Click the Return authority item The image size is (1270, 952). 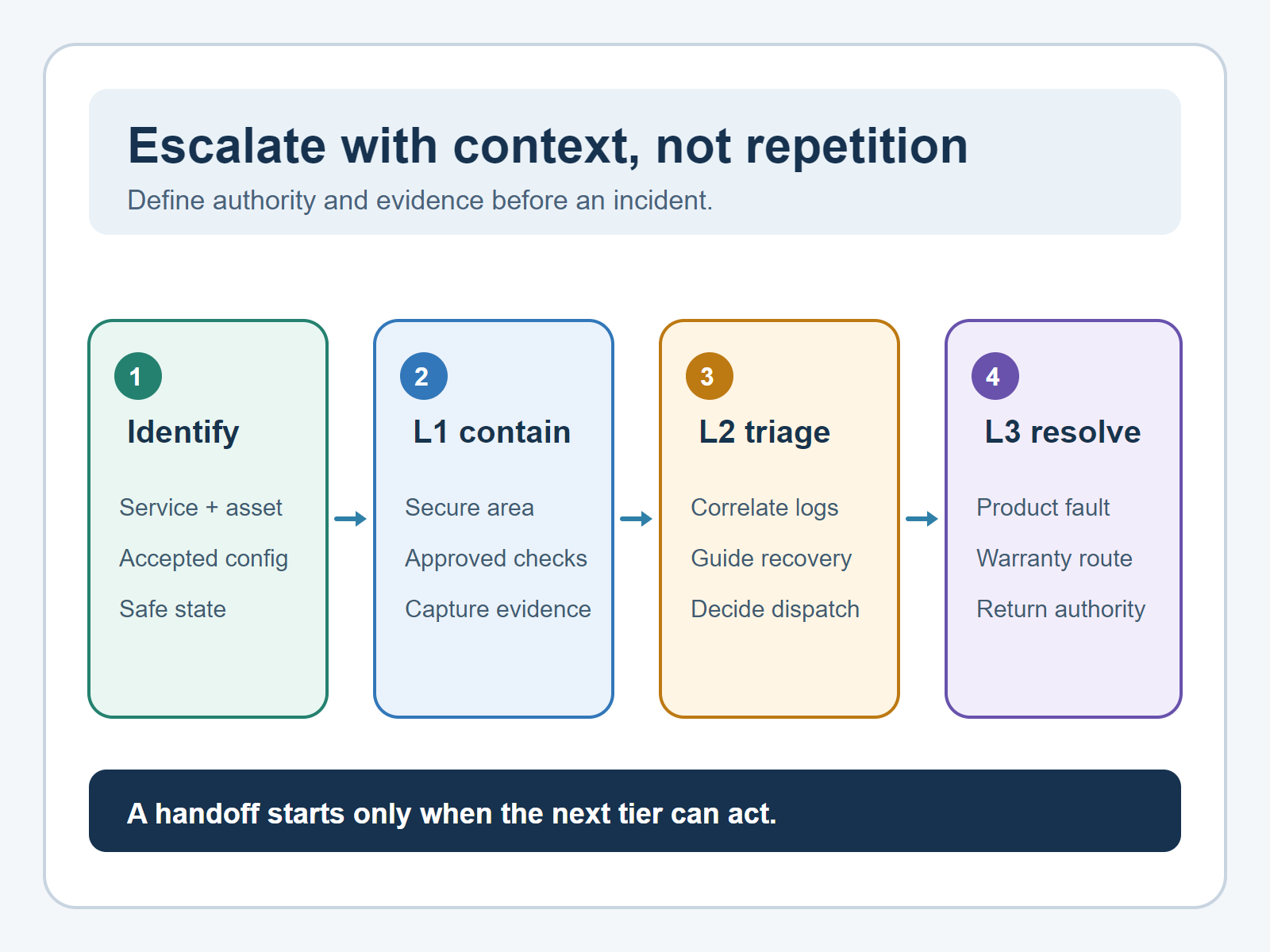pos(1061,609)
